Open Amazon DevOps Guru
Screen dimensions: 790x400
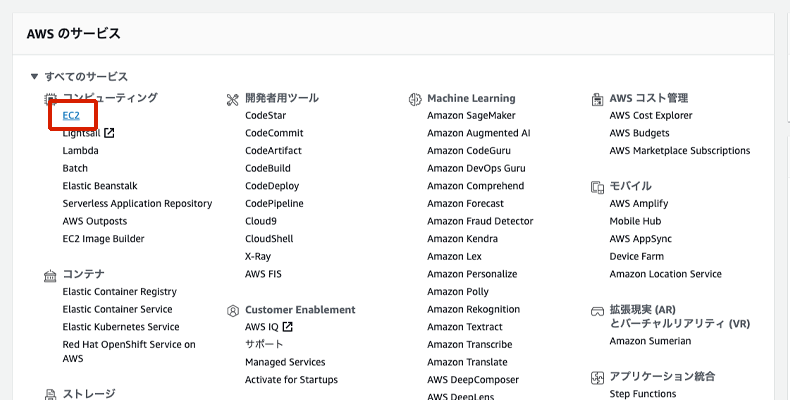tap(476, 168)
